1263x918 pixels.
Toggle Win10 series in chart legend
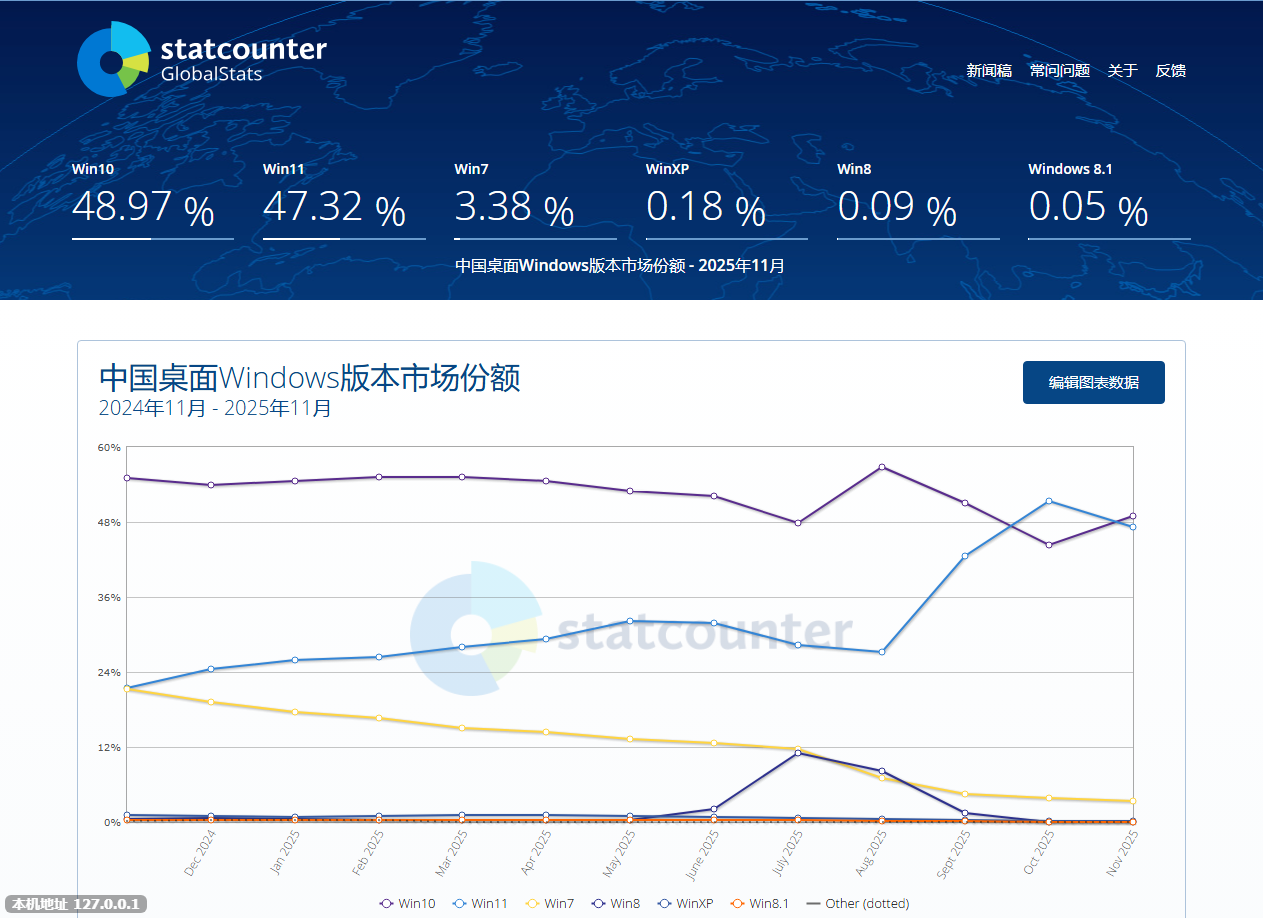point(407,903)
